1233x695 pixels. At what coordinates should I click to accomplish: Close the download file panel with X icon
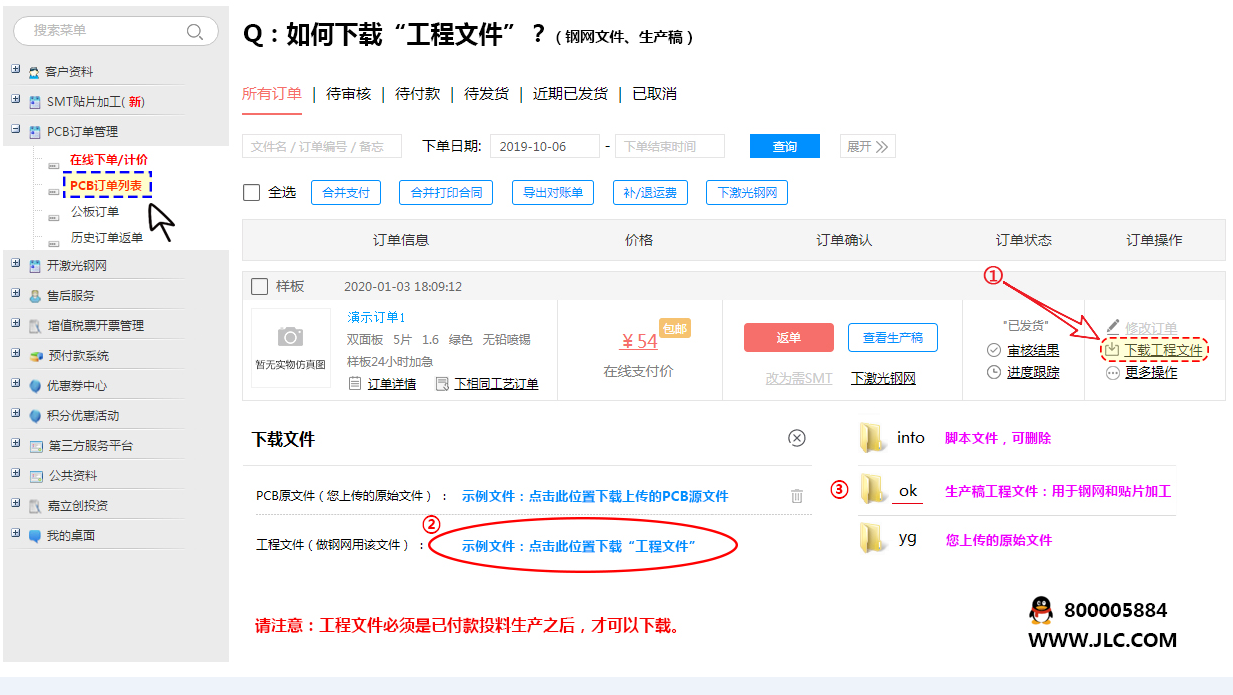[797, 438]
